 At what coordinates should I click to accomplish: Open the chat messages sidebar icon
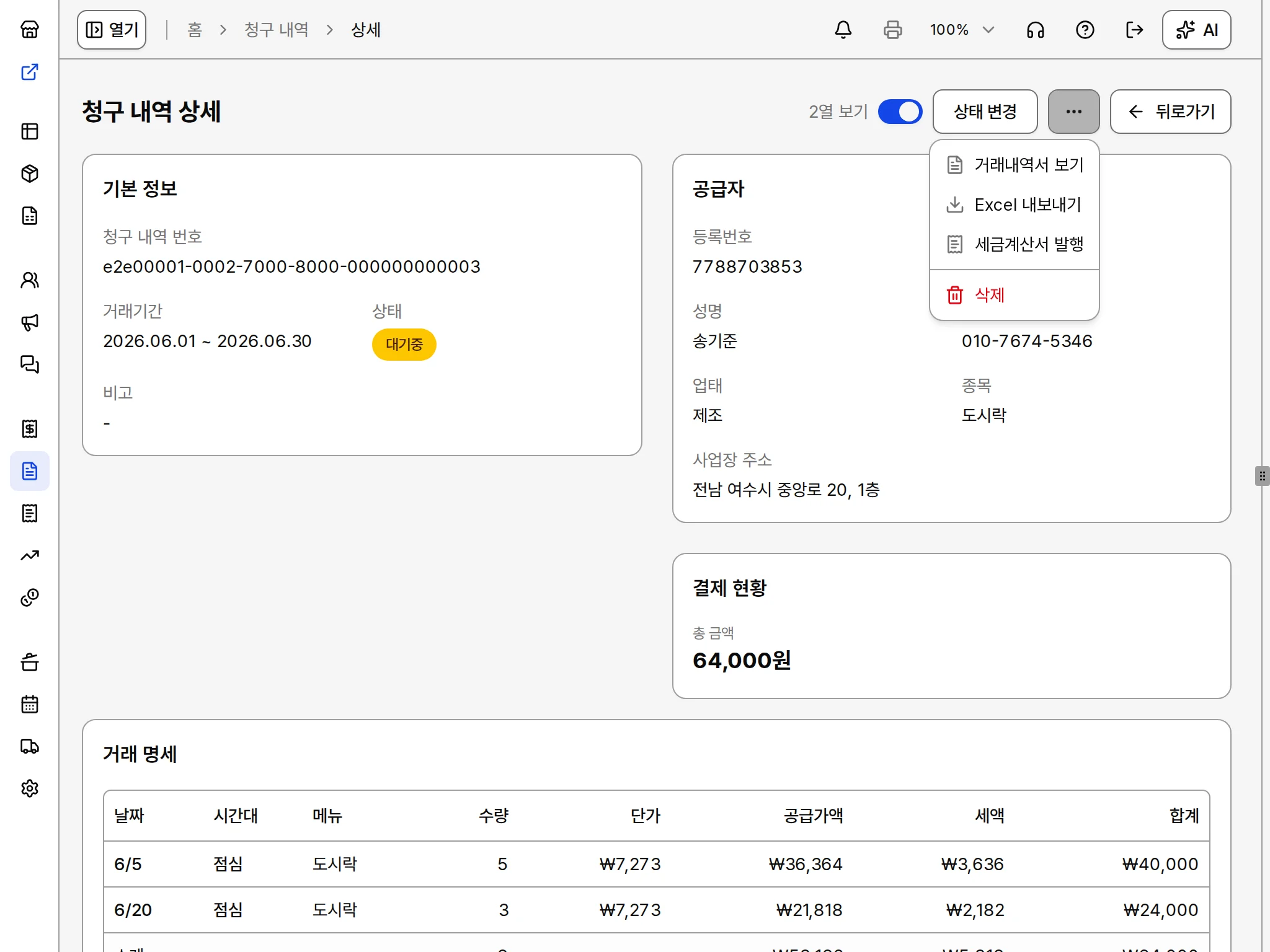tap(30, 364)
